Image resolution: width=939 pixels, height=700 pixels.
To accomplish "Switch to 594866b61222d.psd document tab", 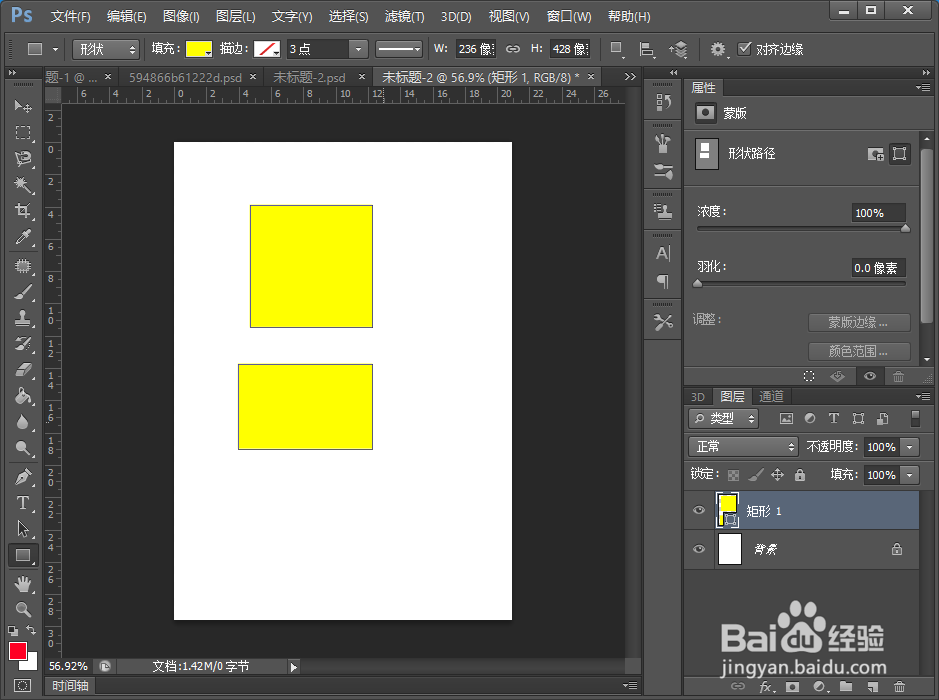I will (x=186, y=77).
